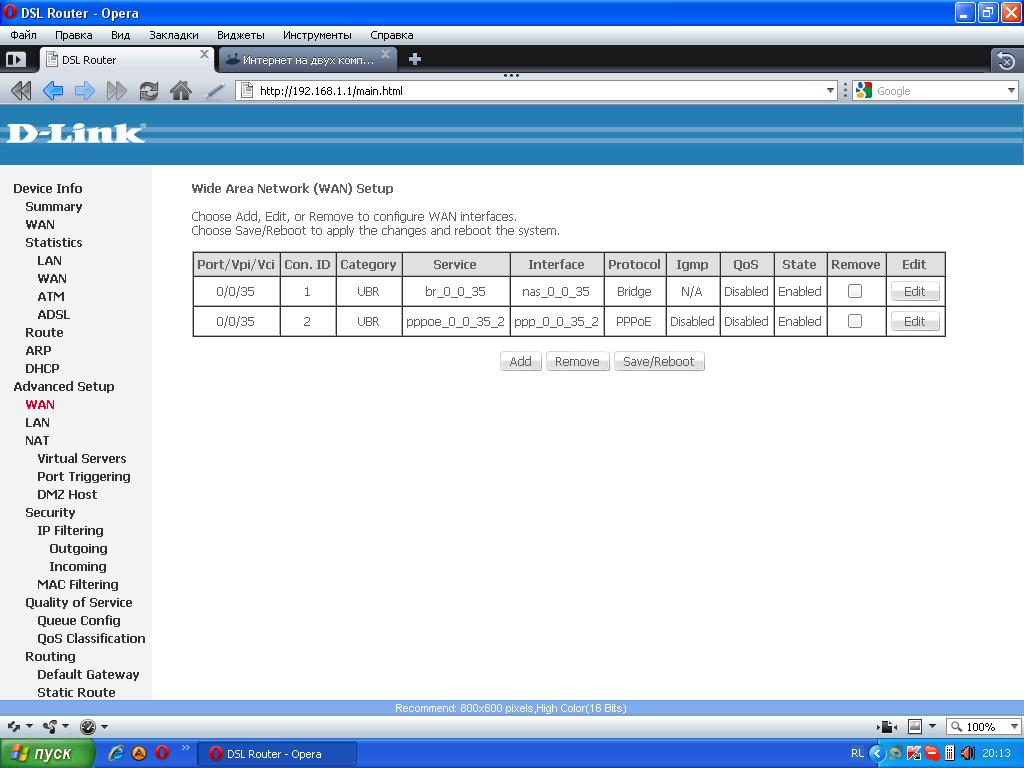1024x768 pixels.
Task: Expand the Opera Unite dropdown arrow
Action: coord(65,726)
